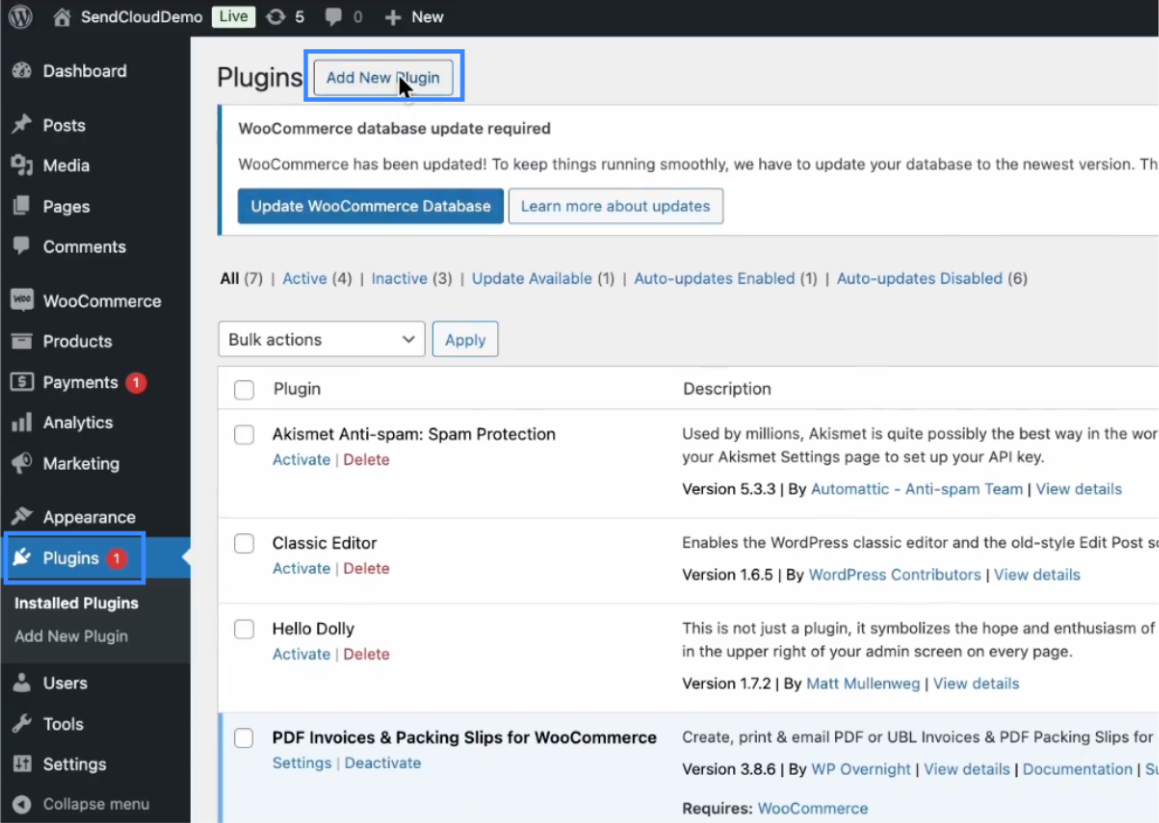
Task: Select Add New Plugin in the sidebar submenu
Action: pyautogui.click(x=71, y=636)
